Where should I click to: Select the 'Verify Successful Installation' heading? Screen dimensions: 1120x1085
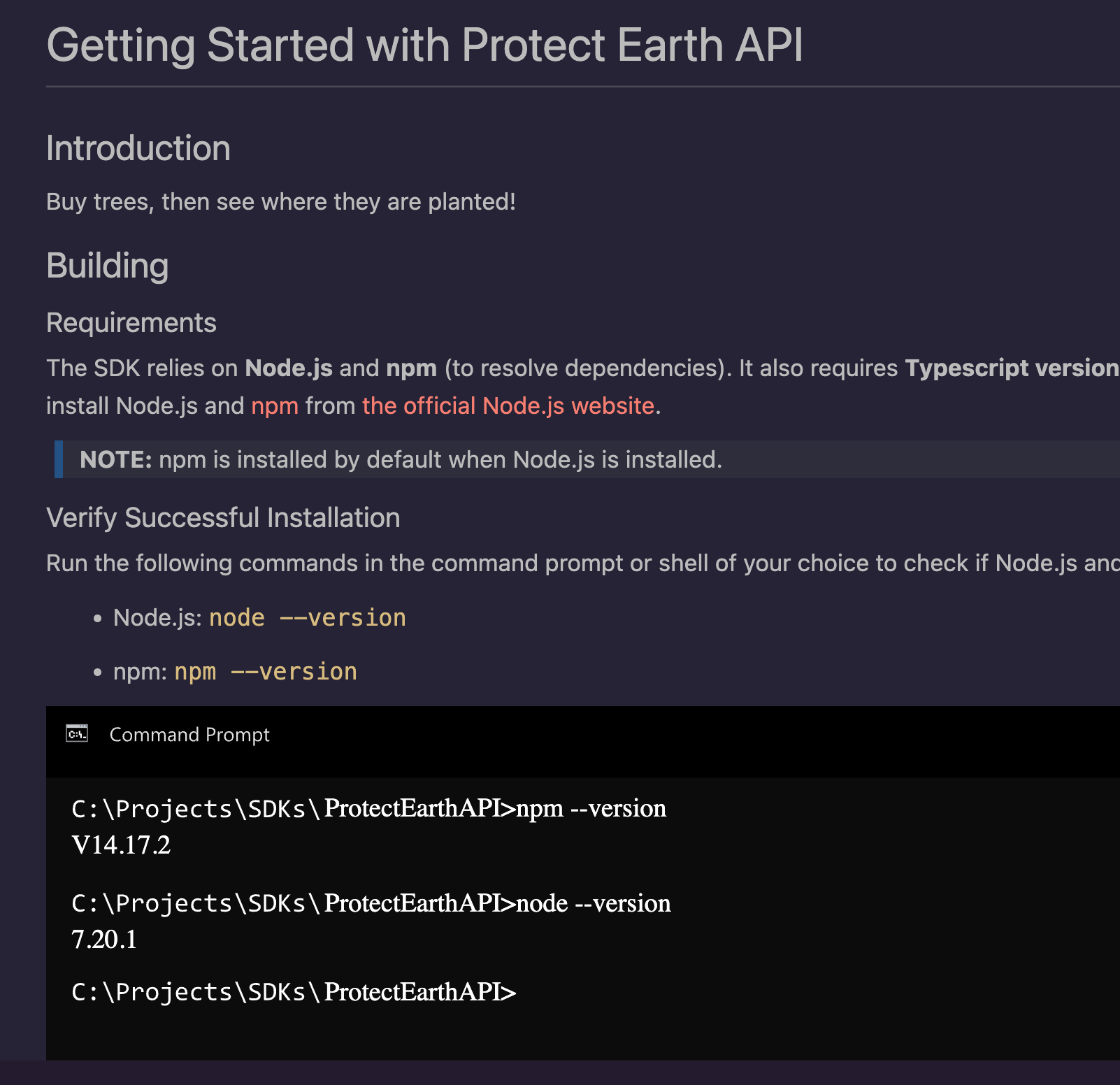tap(223, 518)
